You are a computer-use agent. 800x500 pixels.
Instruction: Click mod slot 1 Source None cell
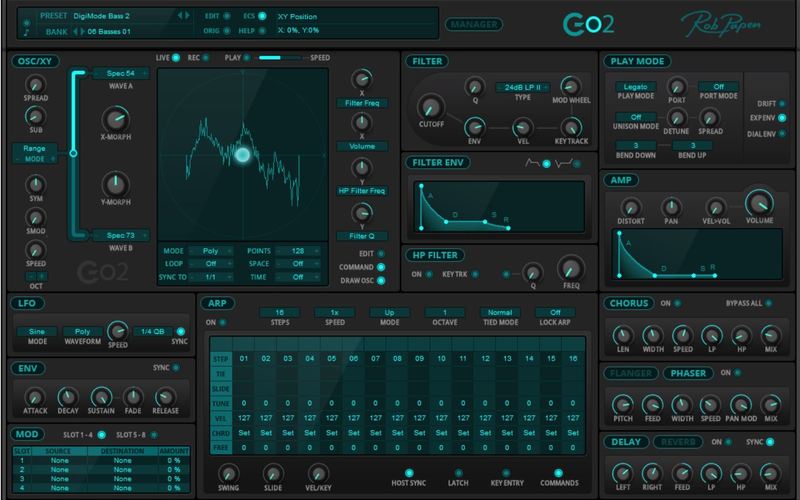pos(59,460)
